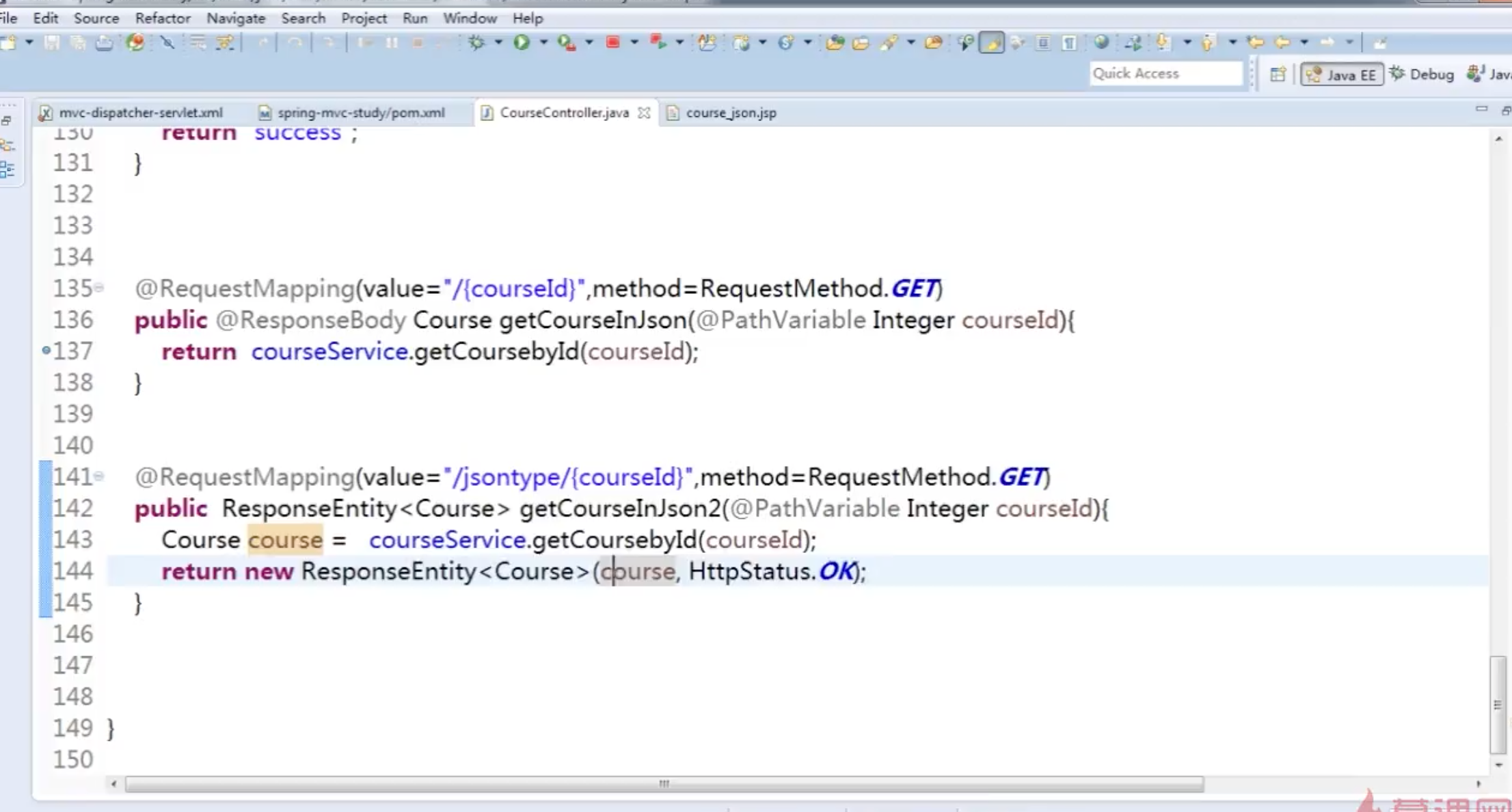Go to Next Annotation arrow icon
Image resolution: width=1512 pixels, height=812 pixels.
point(1162,43)
